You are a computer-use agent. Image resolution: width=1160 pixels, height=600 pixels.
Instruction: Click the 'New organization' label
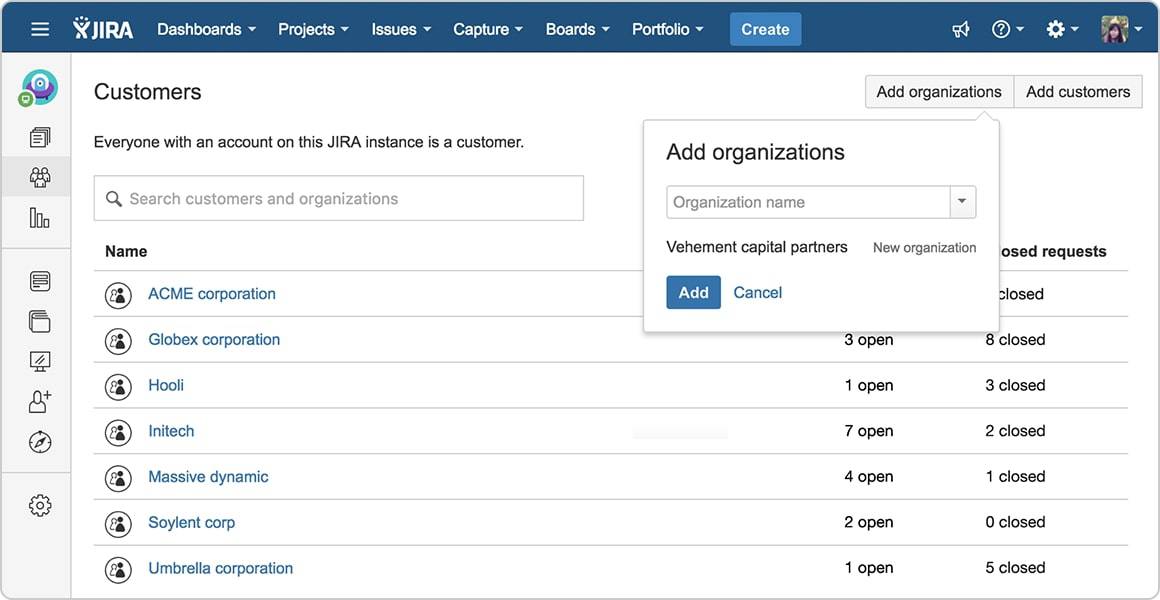point(925,248)
